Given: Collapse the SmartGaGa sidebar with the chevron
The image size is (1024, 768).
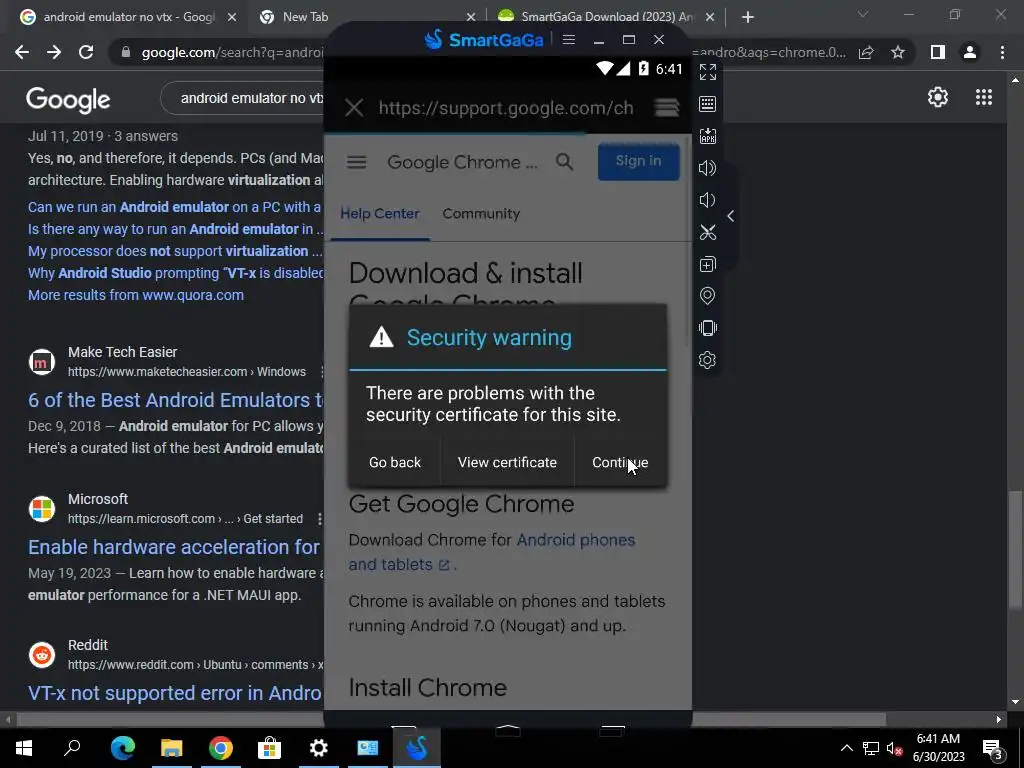Looking at the screenshot, I should click(x=731, y=216).
